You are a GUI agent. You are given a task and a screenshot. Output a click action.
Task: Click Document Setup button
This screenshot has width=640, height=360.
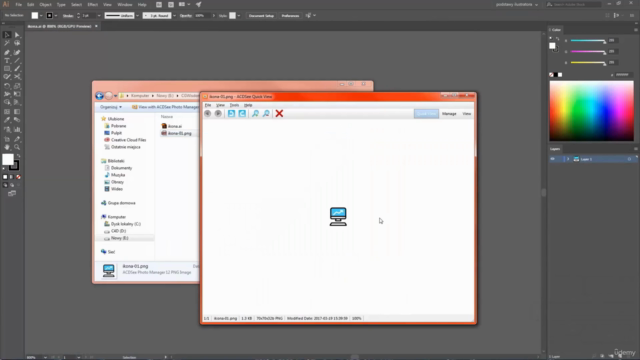pos(261,16)
